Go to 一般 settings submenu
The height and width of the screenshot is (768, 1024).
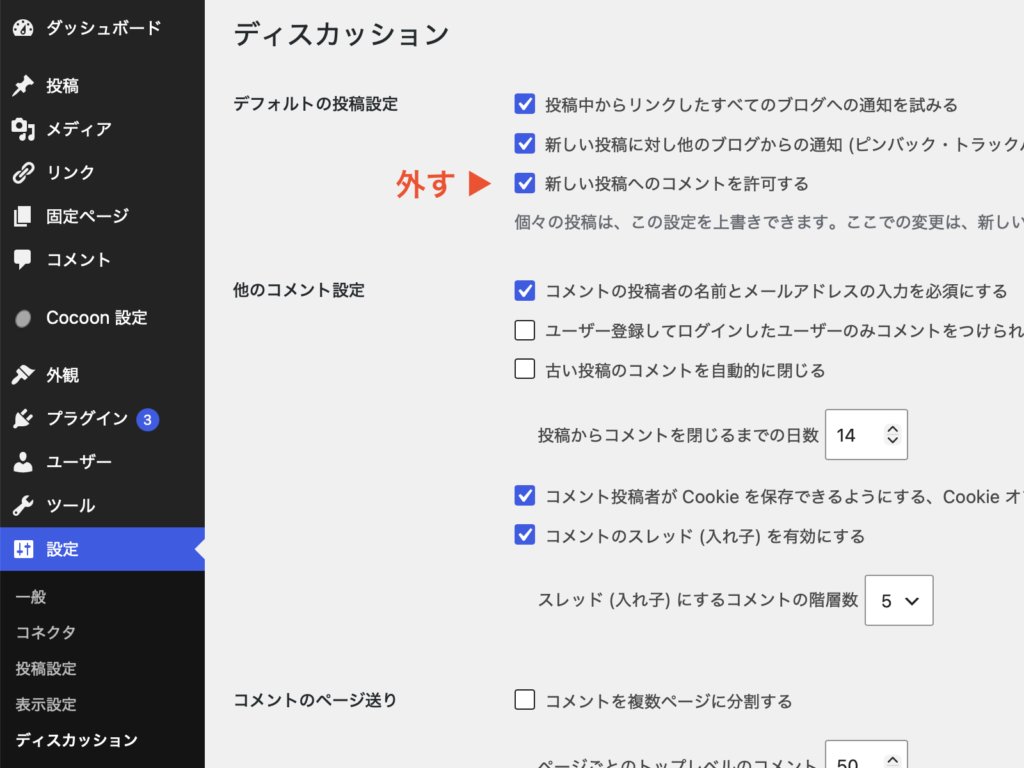pos(31,597)
